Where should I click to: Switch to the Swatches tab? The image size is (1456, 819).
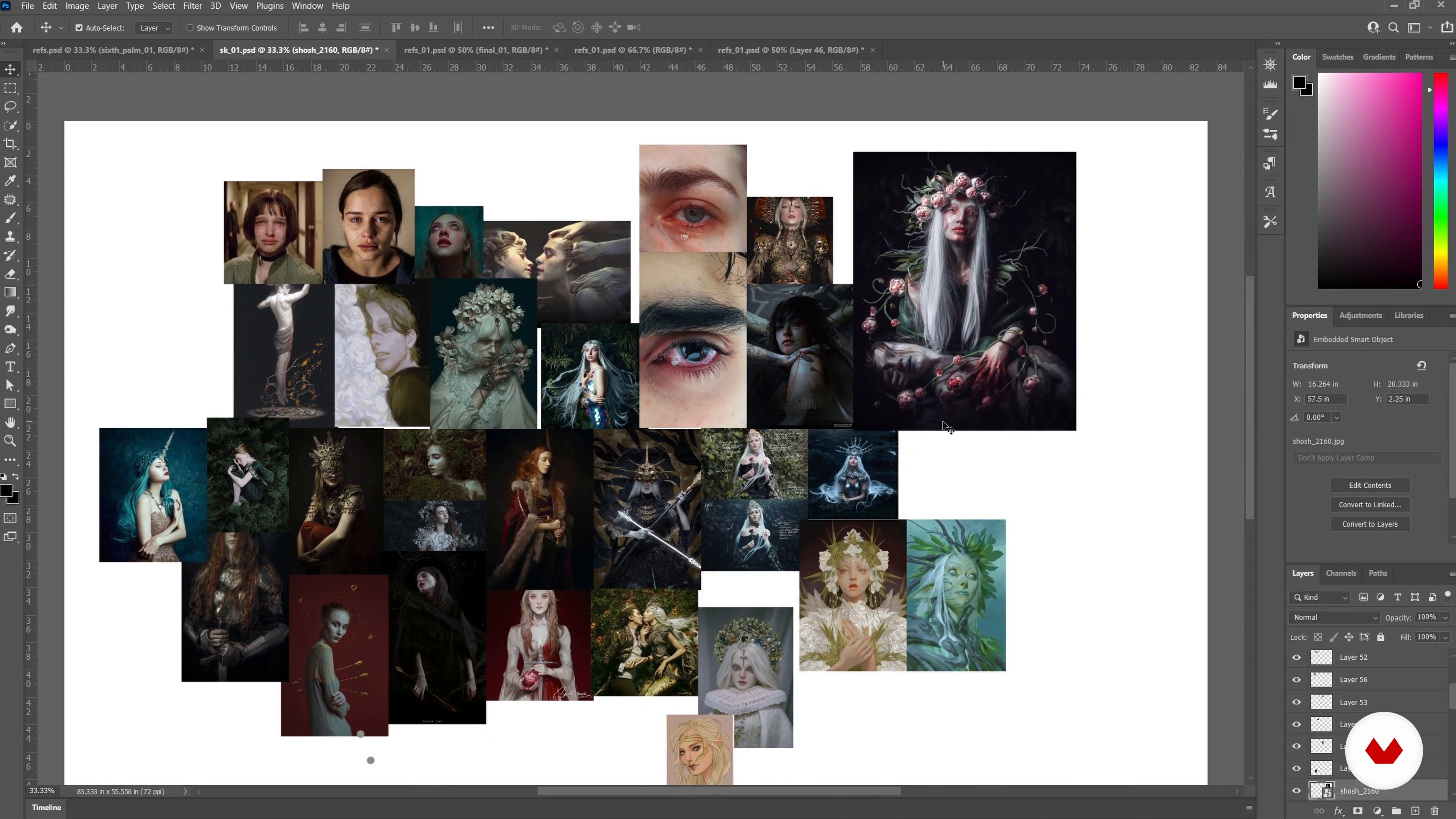1337,57
